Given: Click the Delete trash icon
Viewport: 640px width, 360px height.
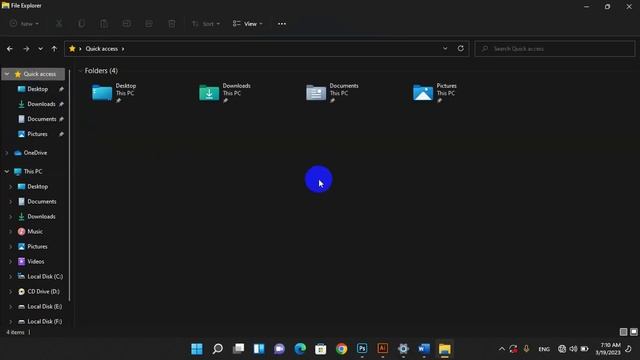Looking at the screenshot, I should tap(172, 24).
